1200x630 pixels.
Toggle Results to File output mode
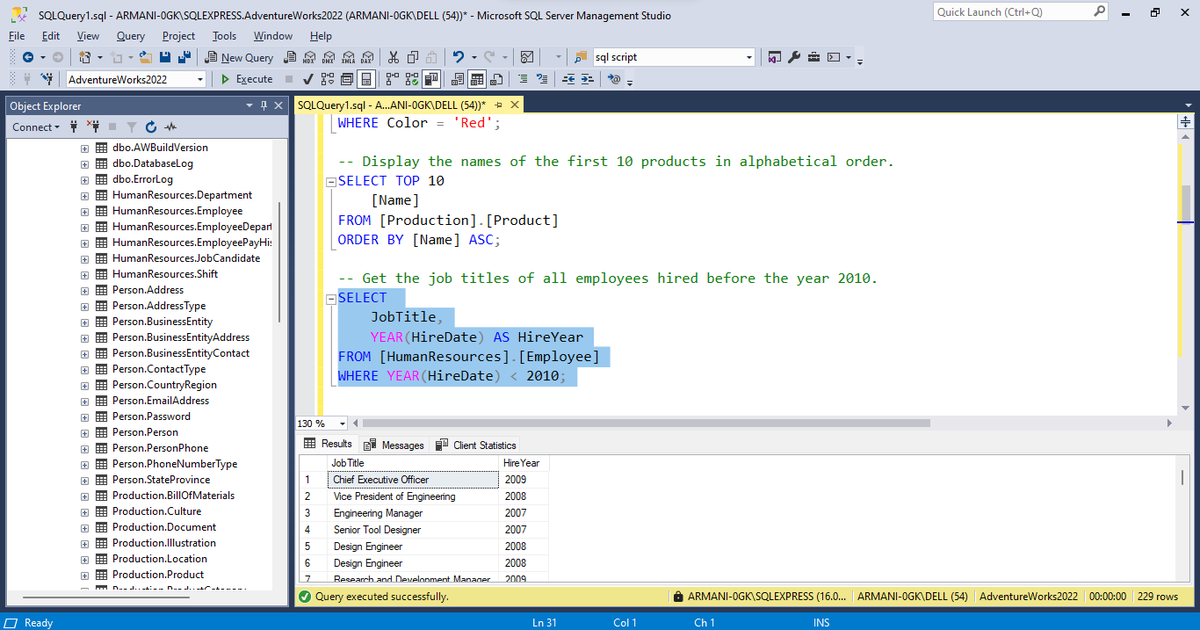(496, 79)
